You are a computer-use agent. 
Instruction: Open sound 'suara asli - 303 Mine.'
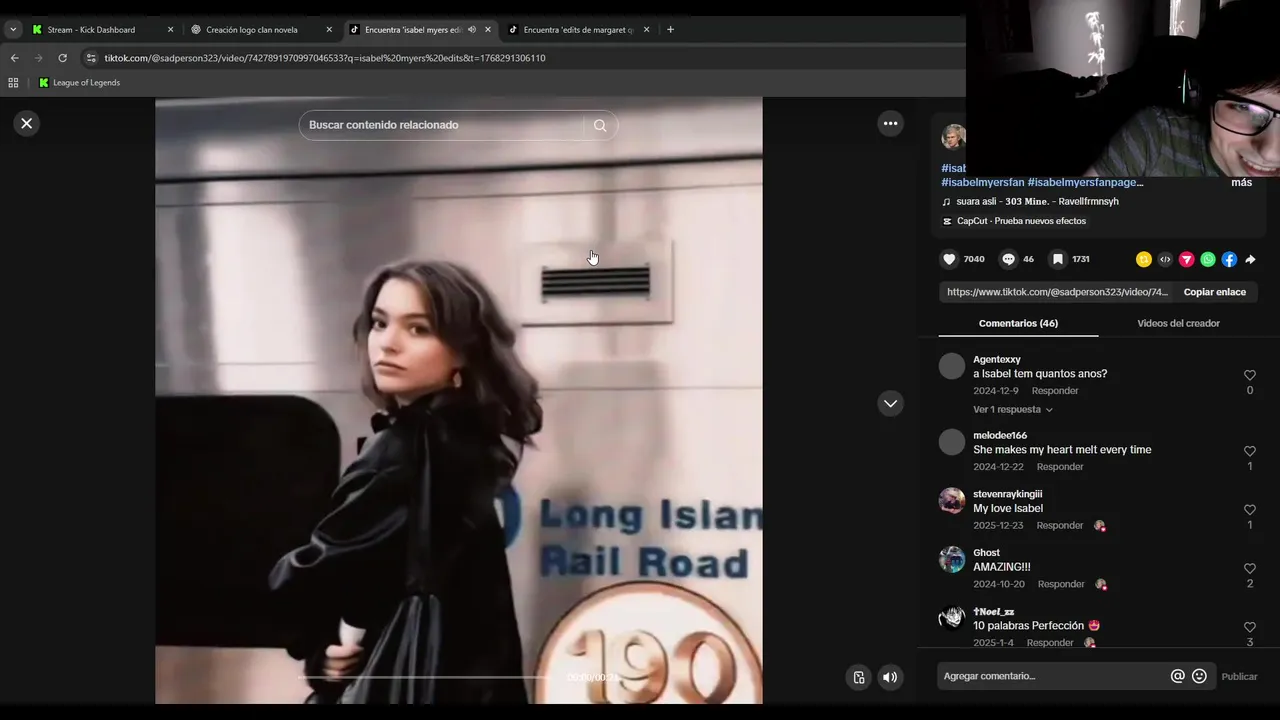[1037, 201]
